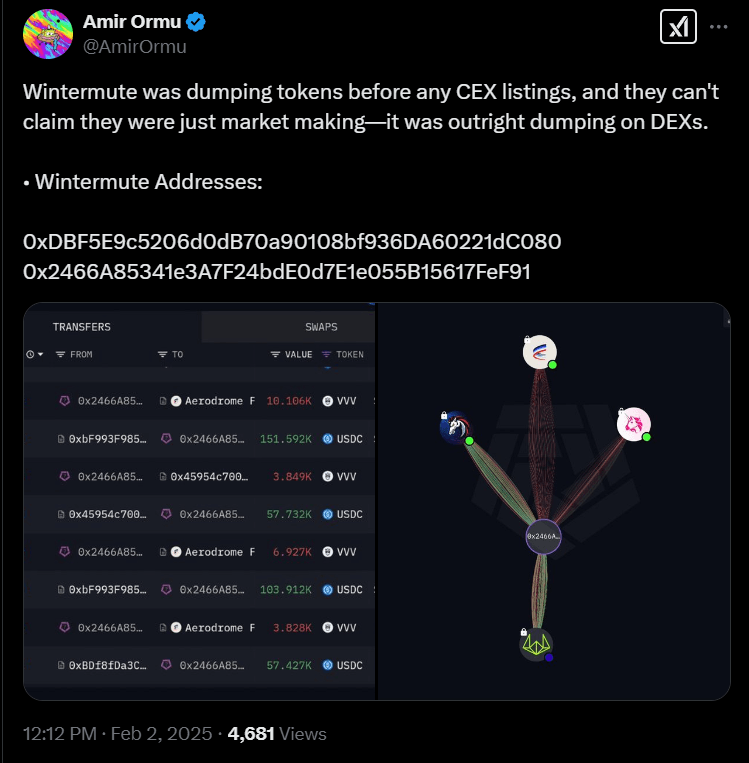
Task: Click the pink Uniswap unicorn node
Action: pyautogui.click(x=633, y=425)
